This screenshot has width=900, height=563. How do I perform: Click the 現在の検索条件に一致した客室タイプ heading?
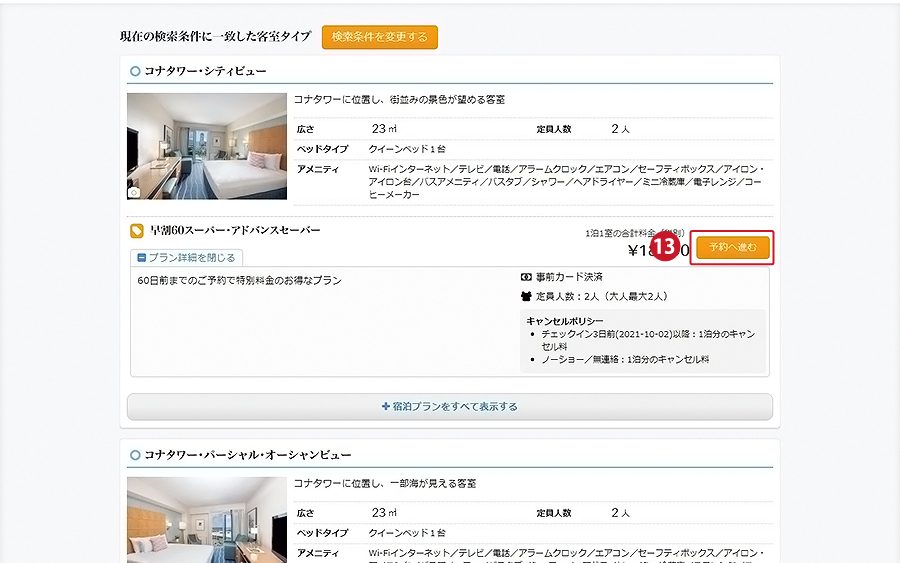pos(215,37)
